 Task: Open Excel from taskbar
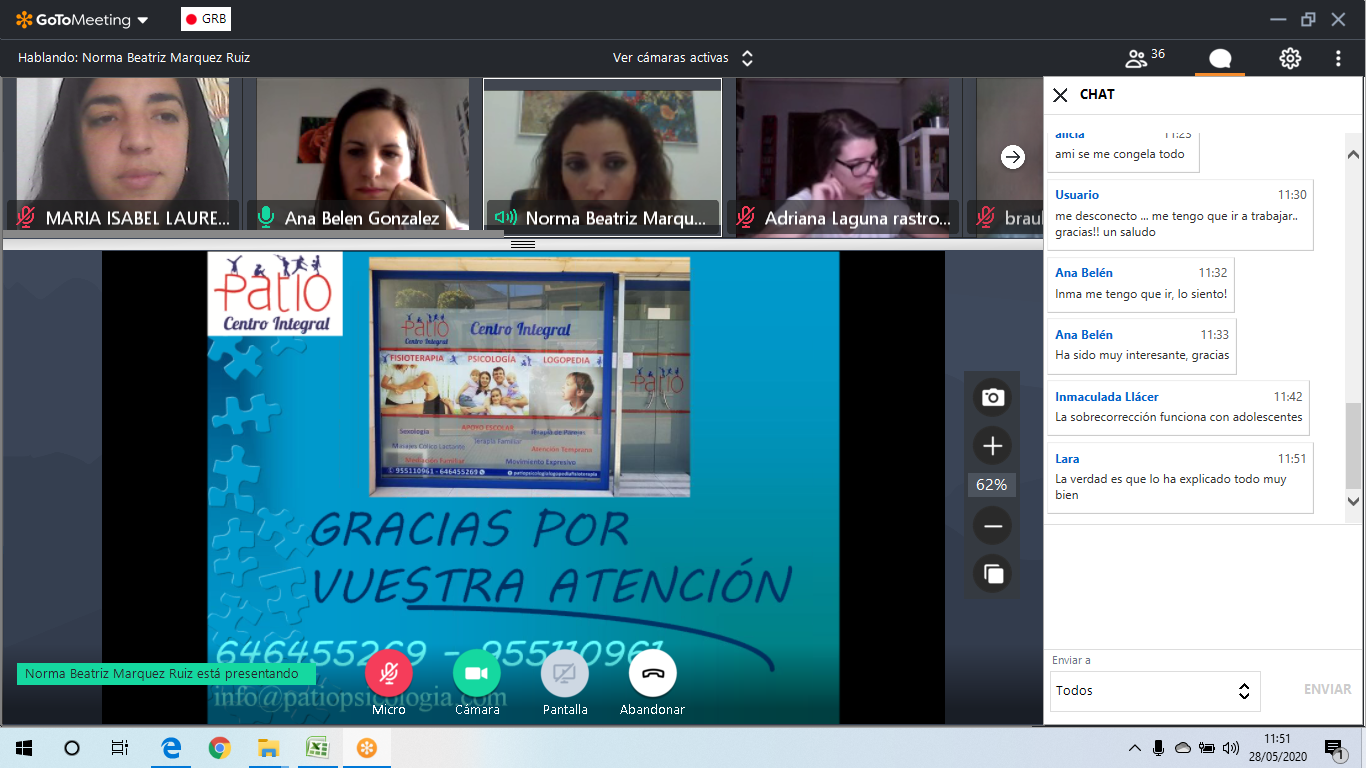(317, 747)
